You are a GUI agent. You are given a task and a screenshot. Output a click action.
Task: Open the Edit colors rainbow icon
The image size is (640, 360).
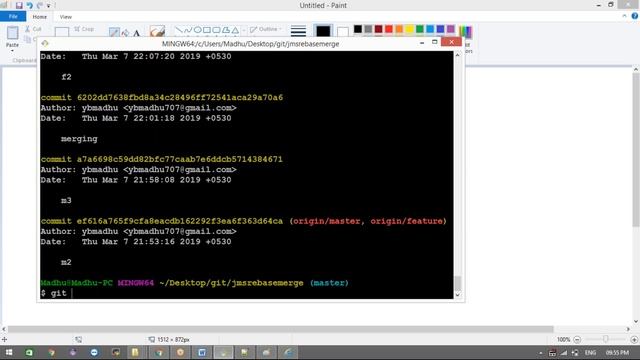pyautogui.click(x=466, y=32)
